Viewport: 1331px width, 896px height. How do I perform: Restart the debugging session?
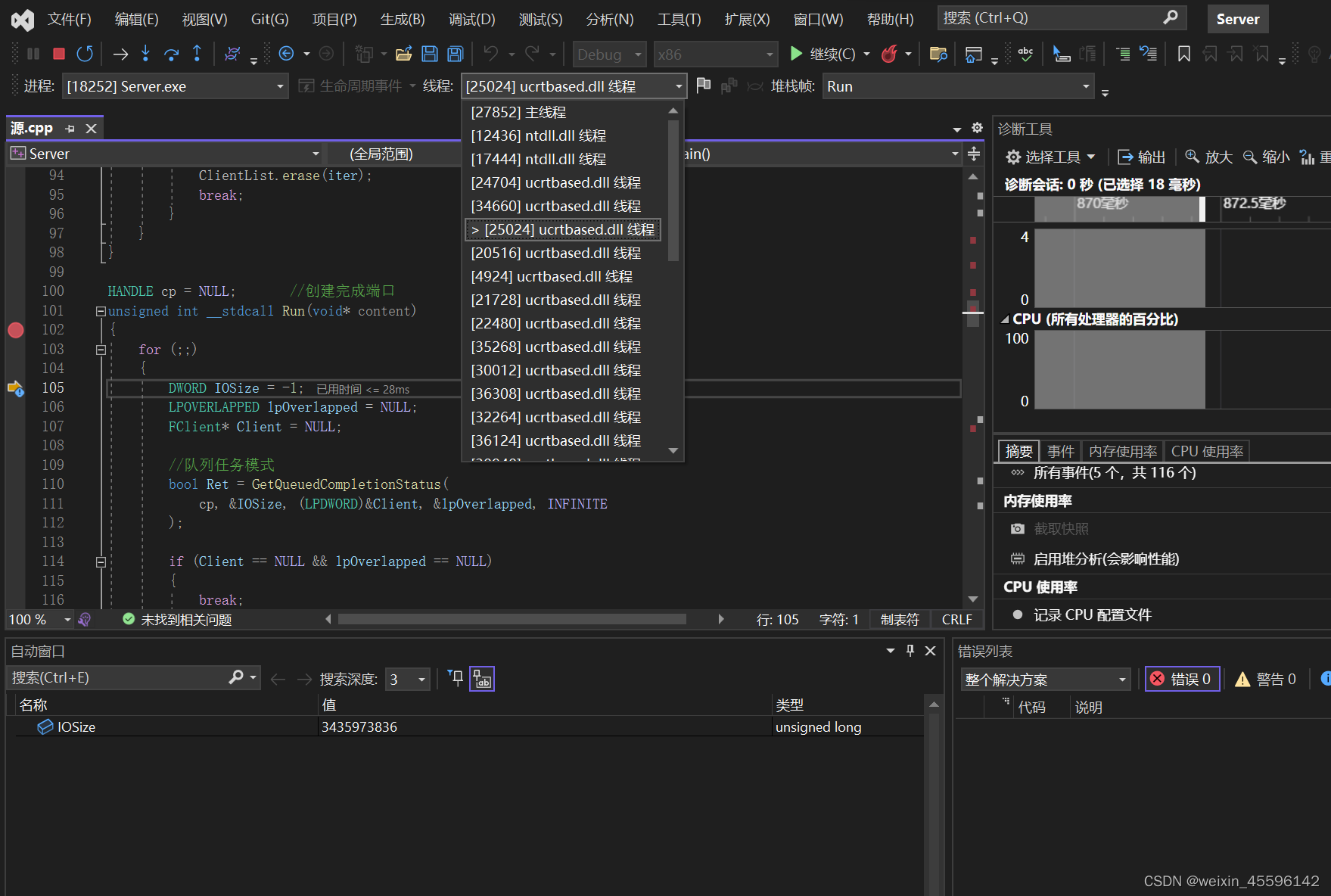tap(85, 54)
